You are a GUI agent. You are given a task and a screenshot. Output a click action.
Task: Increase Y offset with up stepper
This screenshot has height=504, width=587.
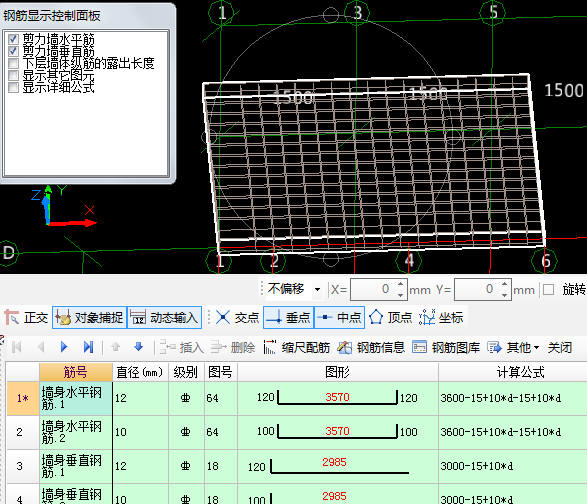[x=505, y=284]
